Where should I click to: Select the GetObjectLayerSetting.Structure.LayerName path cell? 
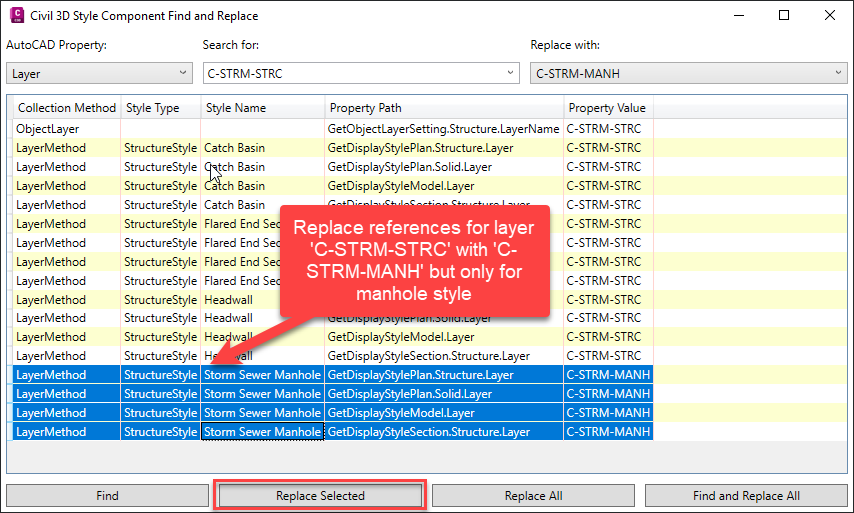point(444,129)
